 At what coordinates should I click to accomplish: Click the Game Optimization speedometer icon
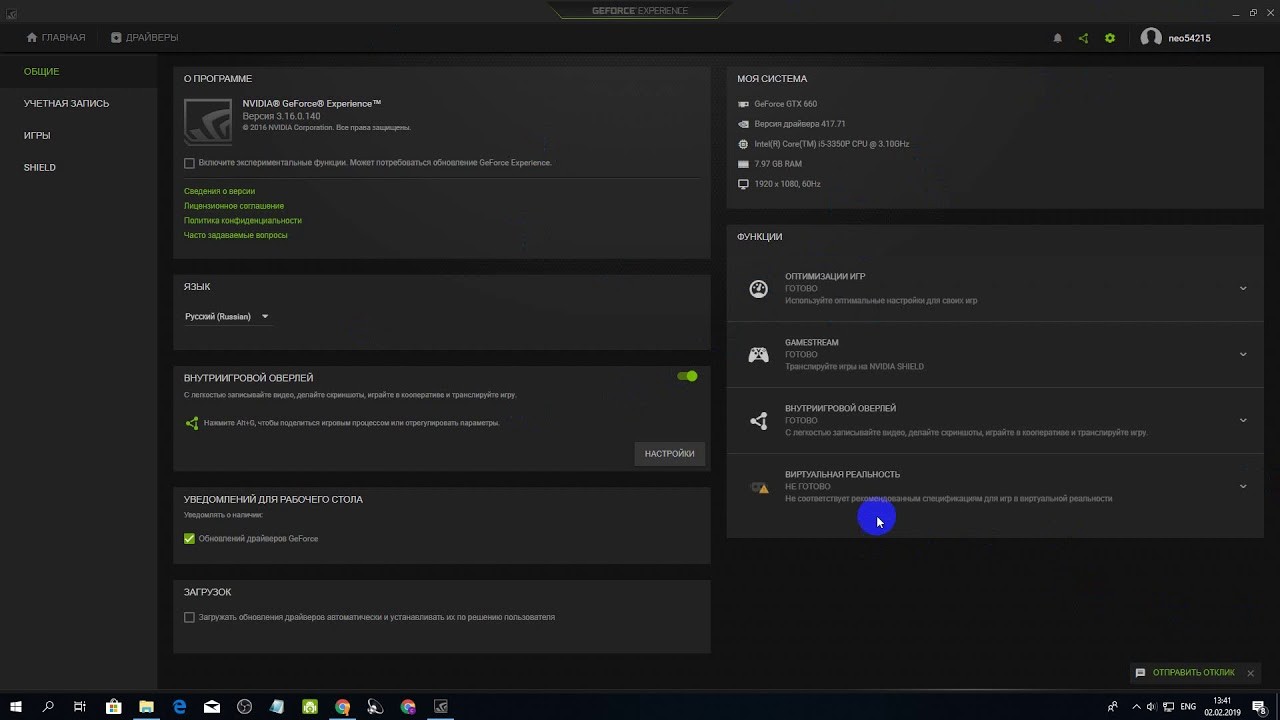[x=759, y=289]
